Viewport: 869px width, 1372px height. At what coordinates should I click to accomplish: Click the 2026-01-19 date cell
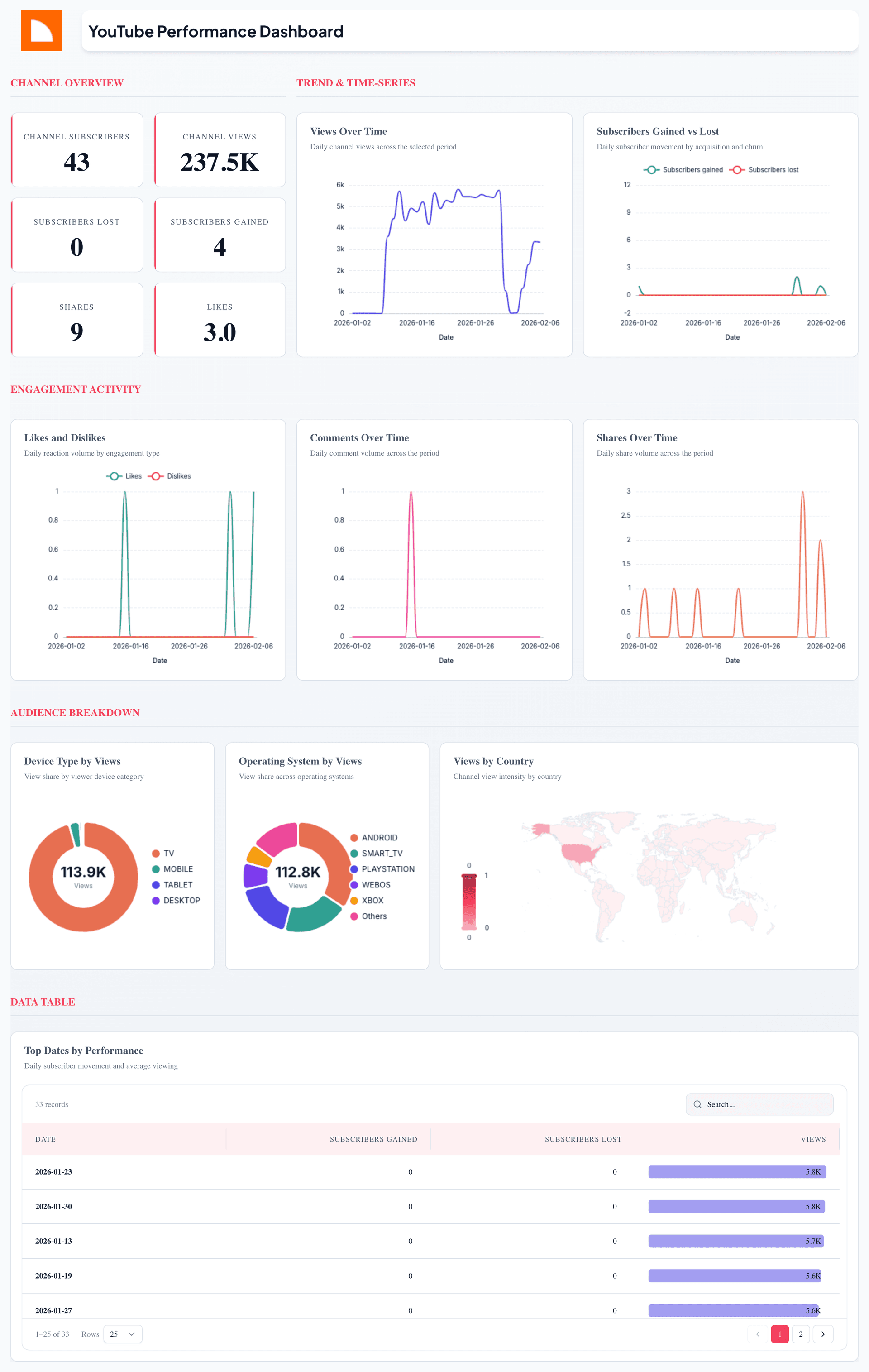(x=53, y=1276)
